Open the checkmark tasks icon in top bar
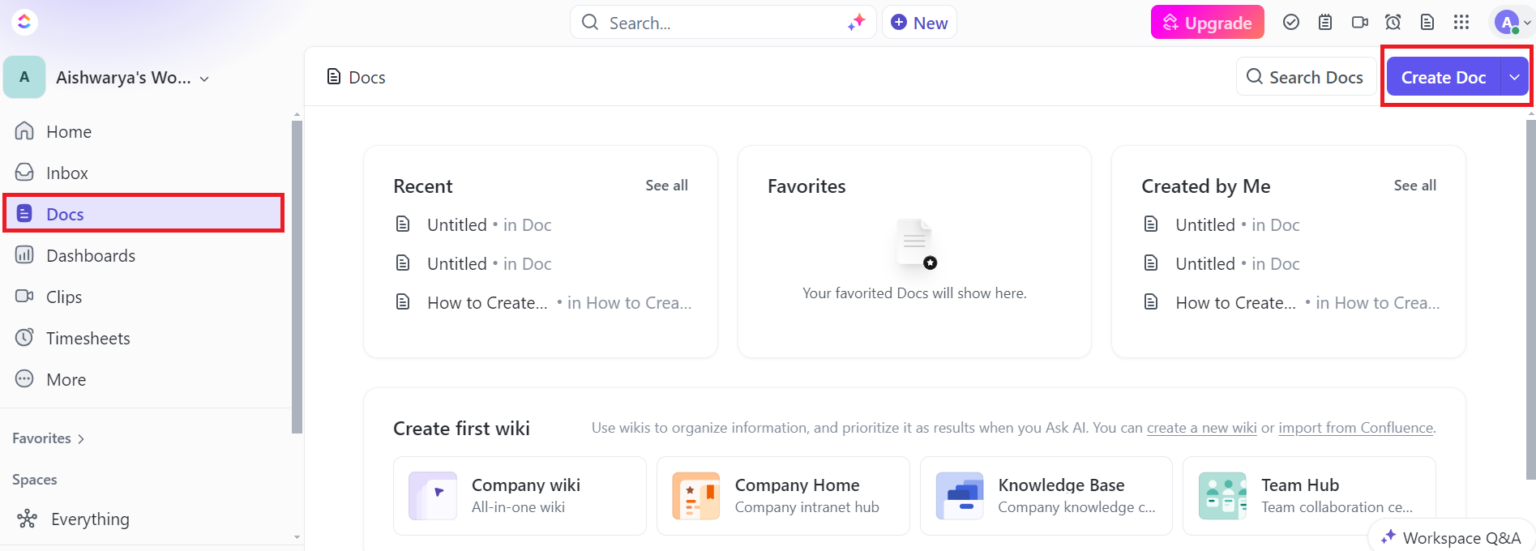1536x551 pixels. 1291,22
